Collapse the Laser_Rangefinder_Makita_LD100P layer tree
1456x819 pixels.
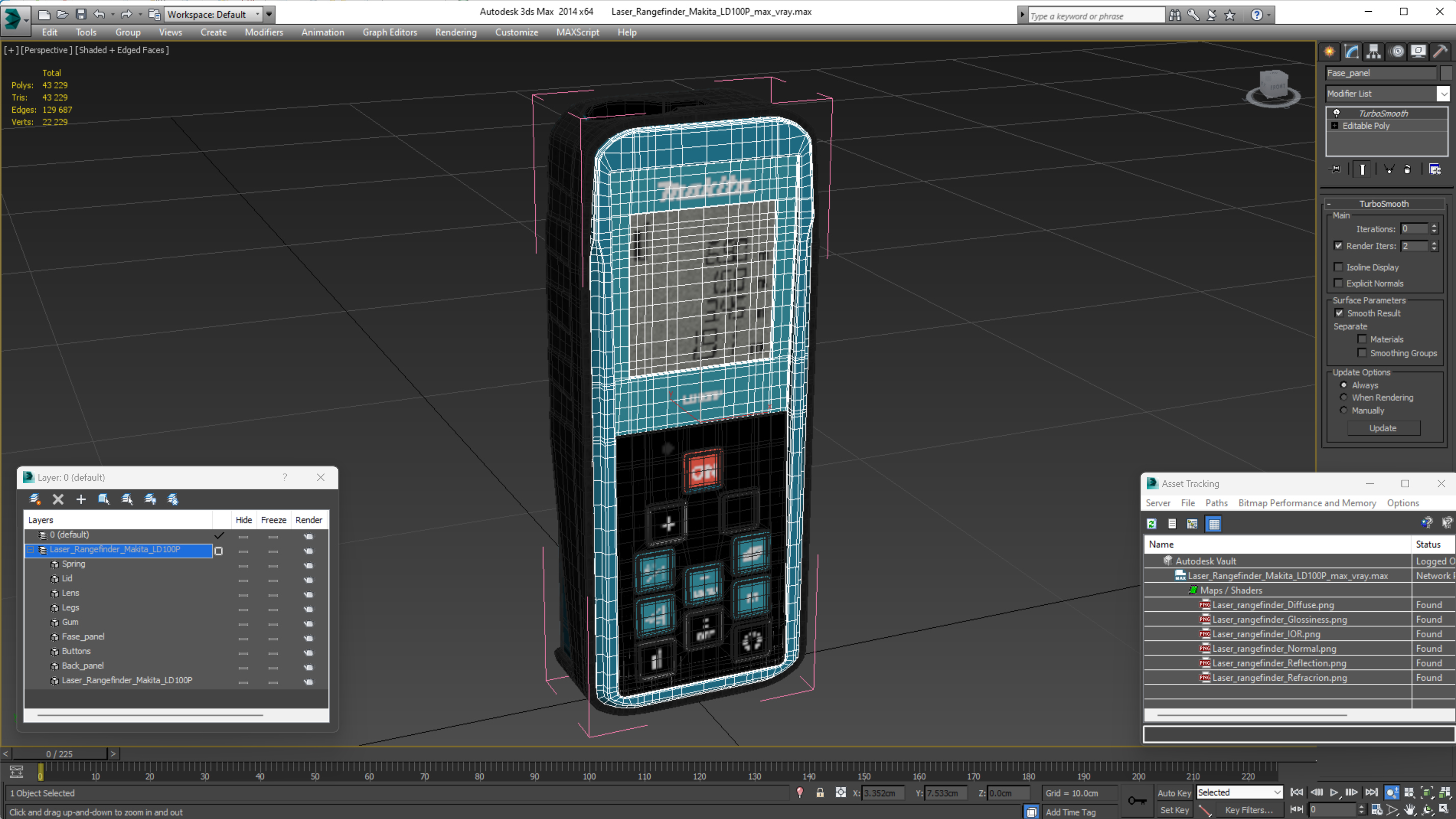click(x=31, y=549)
